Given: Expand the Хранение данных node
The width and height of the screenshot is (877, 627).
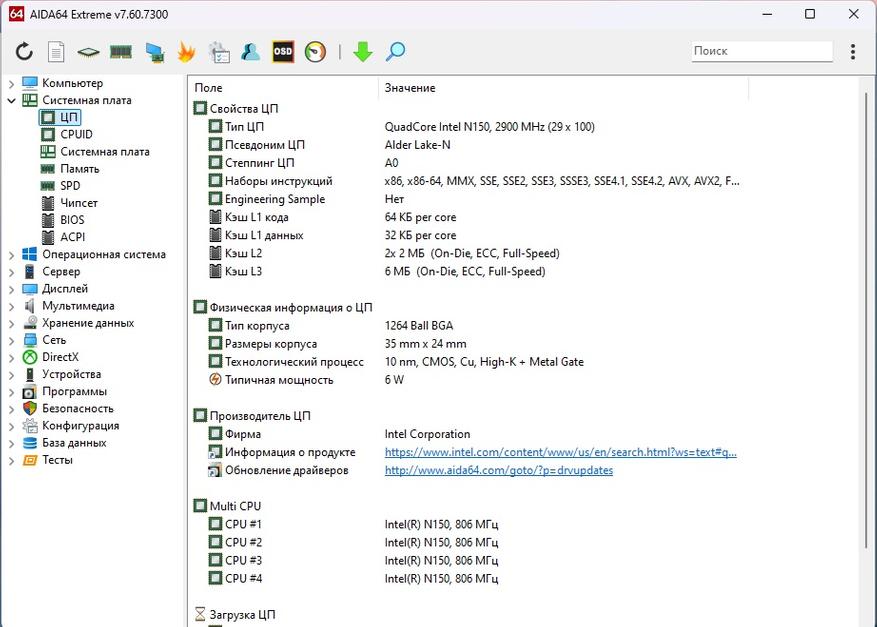Looking at the screenshot, I should (11, 323).
